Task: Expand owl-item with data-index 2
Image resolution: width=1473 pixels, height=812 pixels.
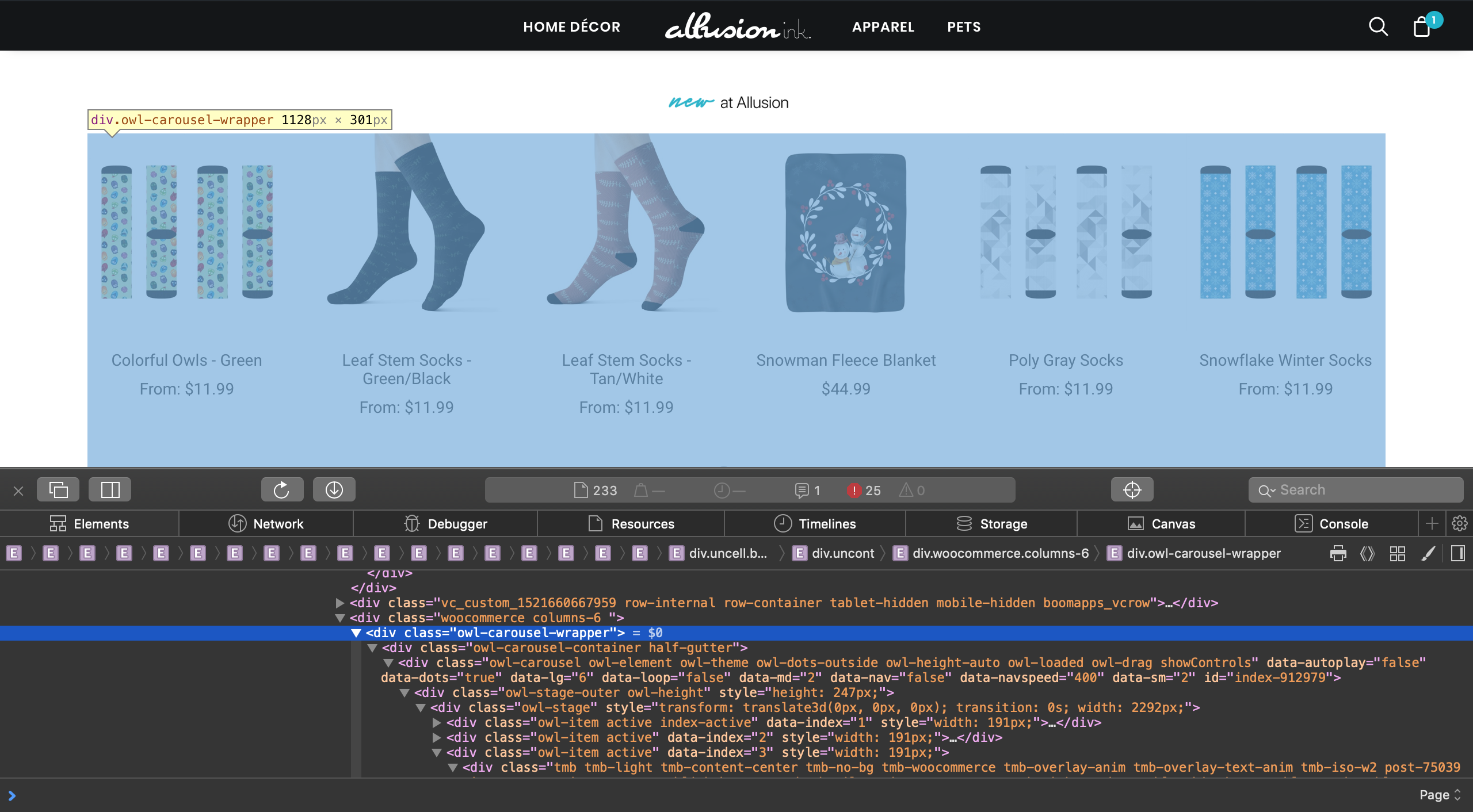Action: (x=437, y=738)
